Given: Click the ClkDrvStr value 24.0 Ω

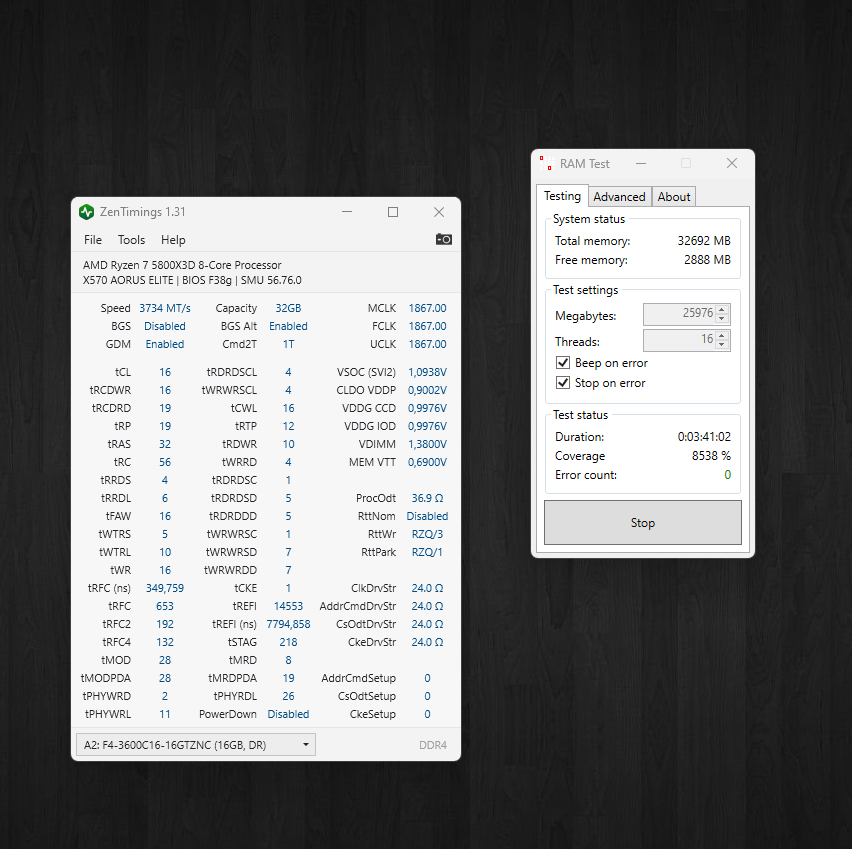Looking at the screenshot, I should tap(428, 588).
